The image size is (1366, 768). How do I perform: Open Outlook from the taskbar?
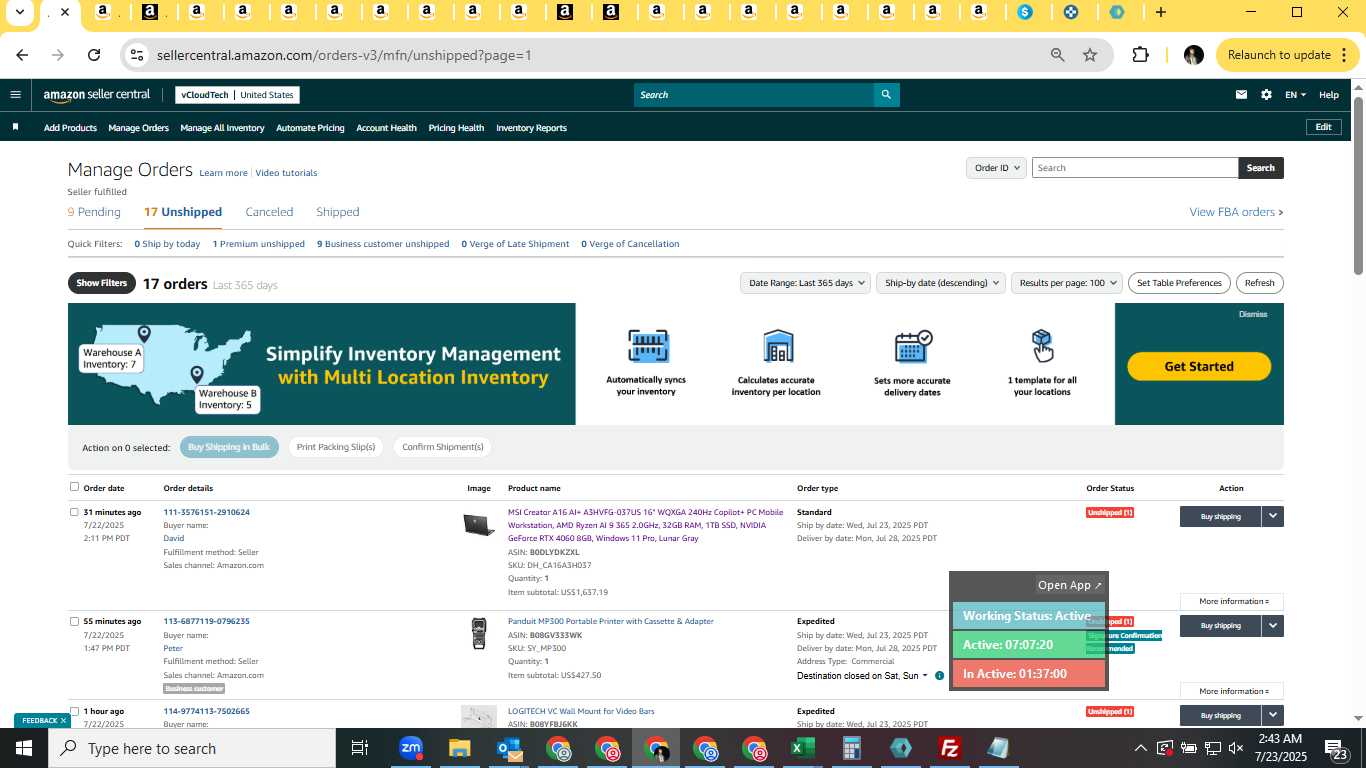pos(509,748)
